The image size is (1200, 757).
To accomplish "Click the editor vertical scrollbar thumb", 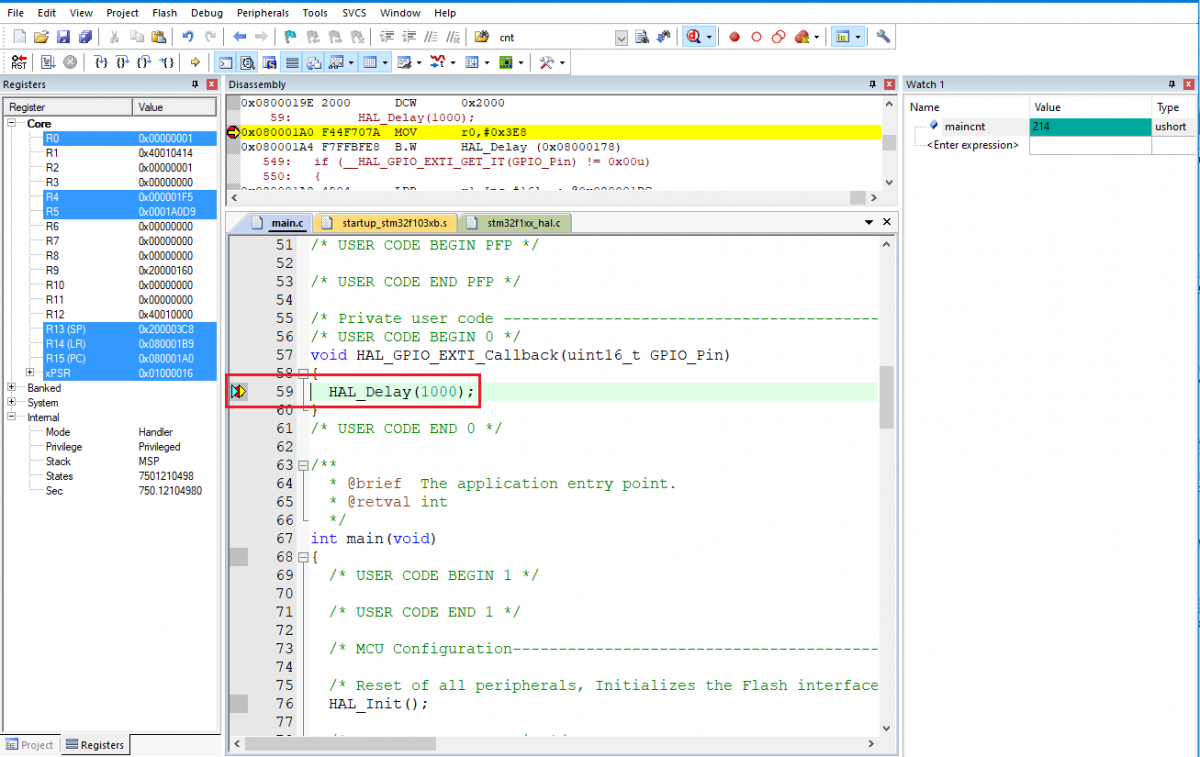I will point(886,396).
